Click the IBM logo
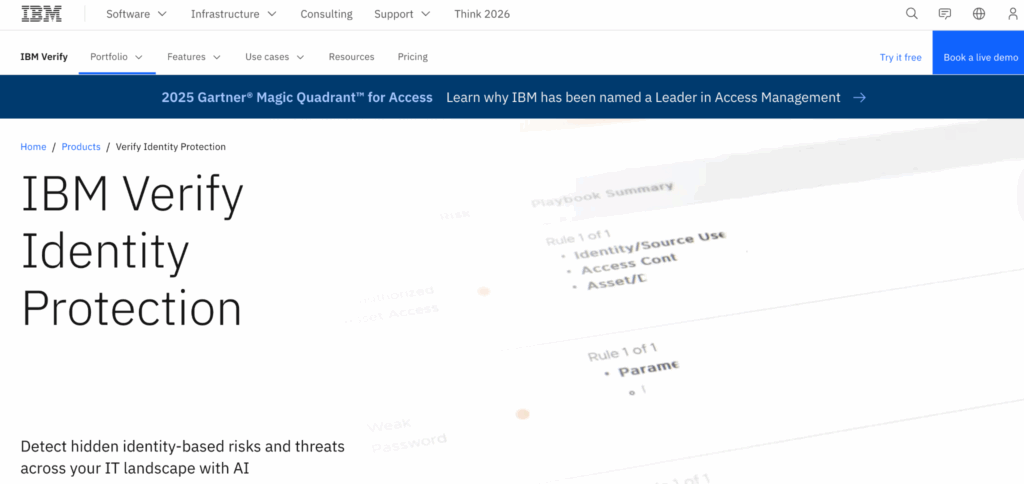 click(x=42, y=14)
